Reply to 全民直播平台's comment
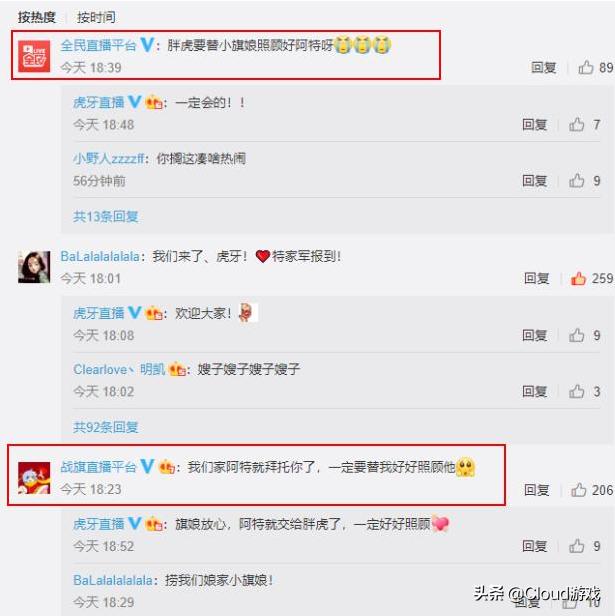 [543, 67]
